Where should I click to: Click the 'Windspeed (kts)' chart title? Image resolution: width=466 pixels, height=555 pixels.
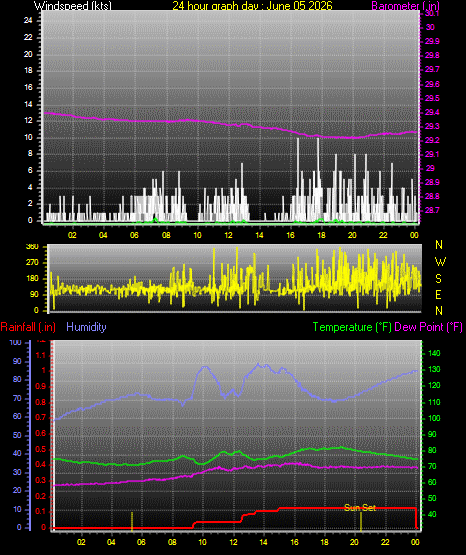[73, 6]
